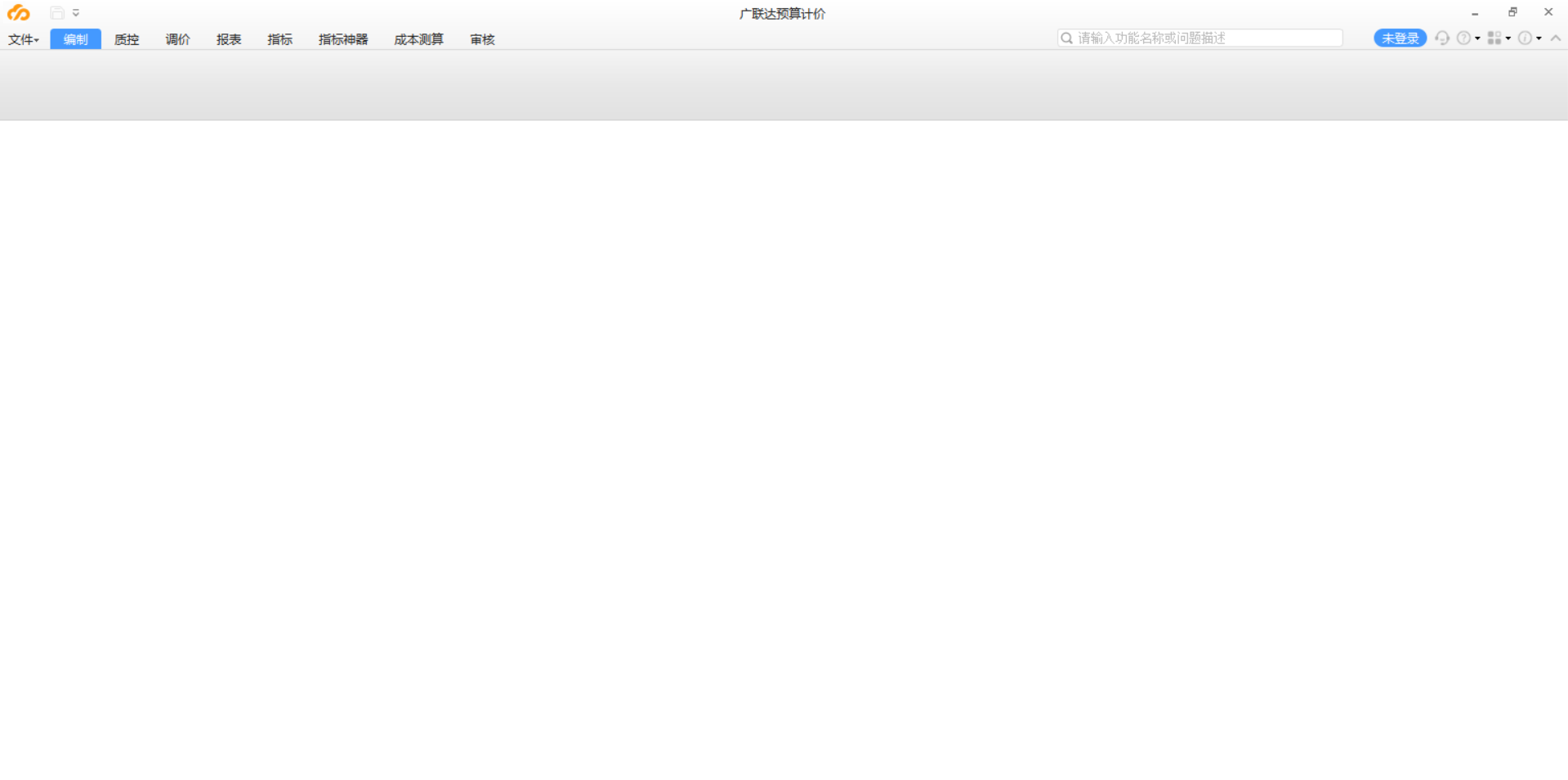The width and height of the screenshot is (1568, 780).
Task: Open customer service headset icon
Action: tap(1442, 38)
